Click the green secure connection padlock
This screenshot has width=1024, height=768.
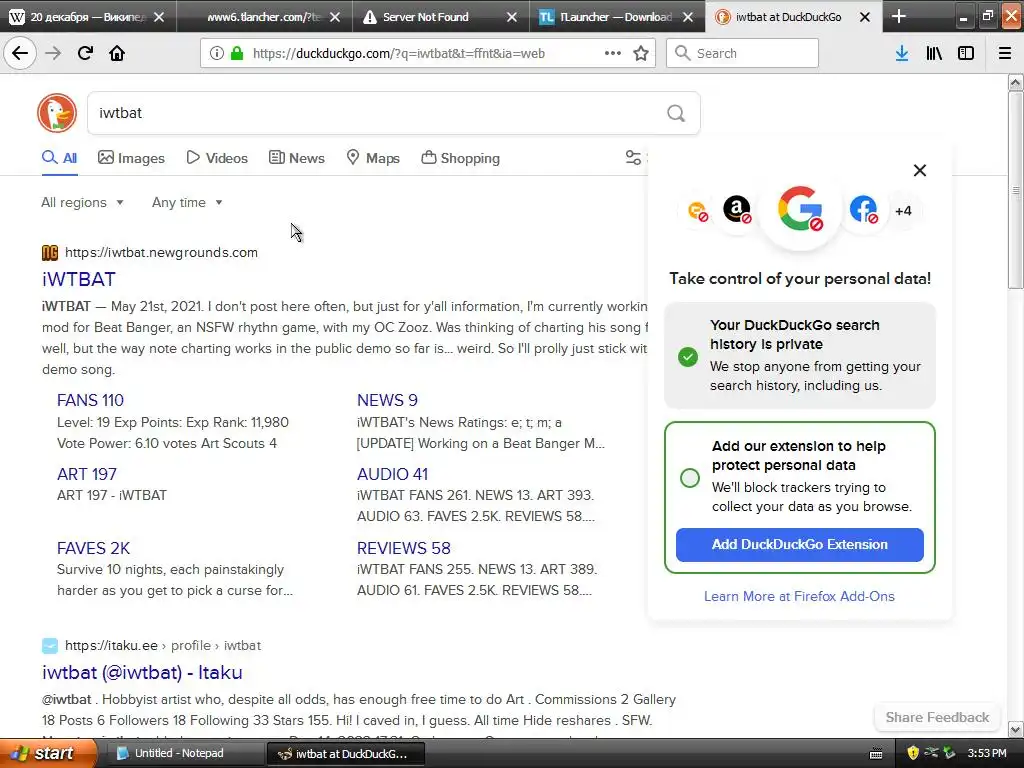click(237, 54)
